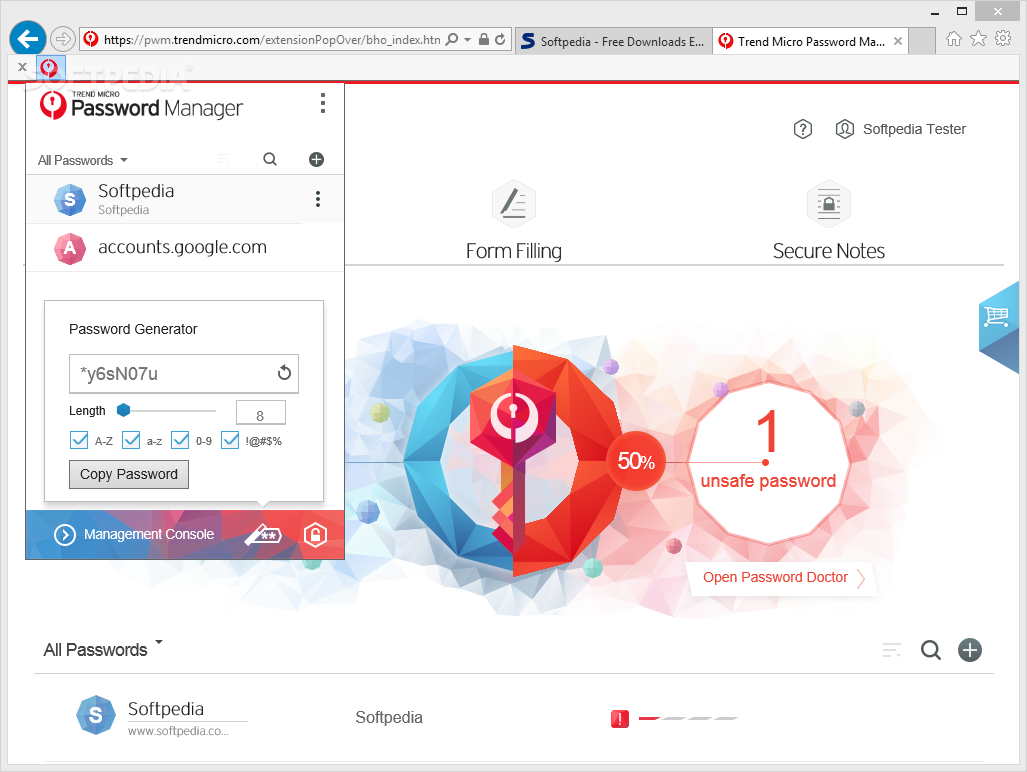1027x772 pixels.
Task: Regenerate the generated password
Action: pyautogui.click(x=284, y=373)
